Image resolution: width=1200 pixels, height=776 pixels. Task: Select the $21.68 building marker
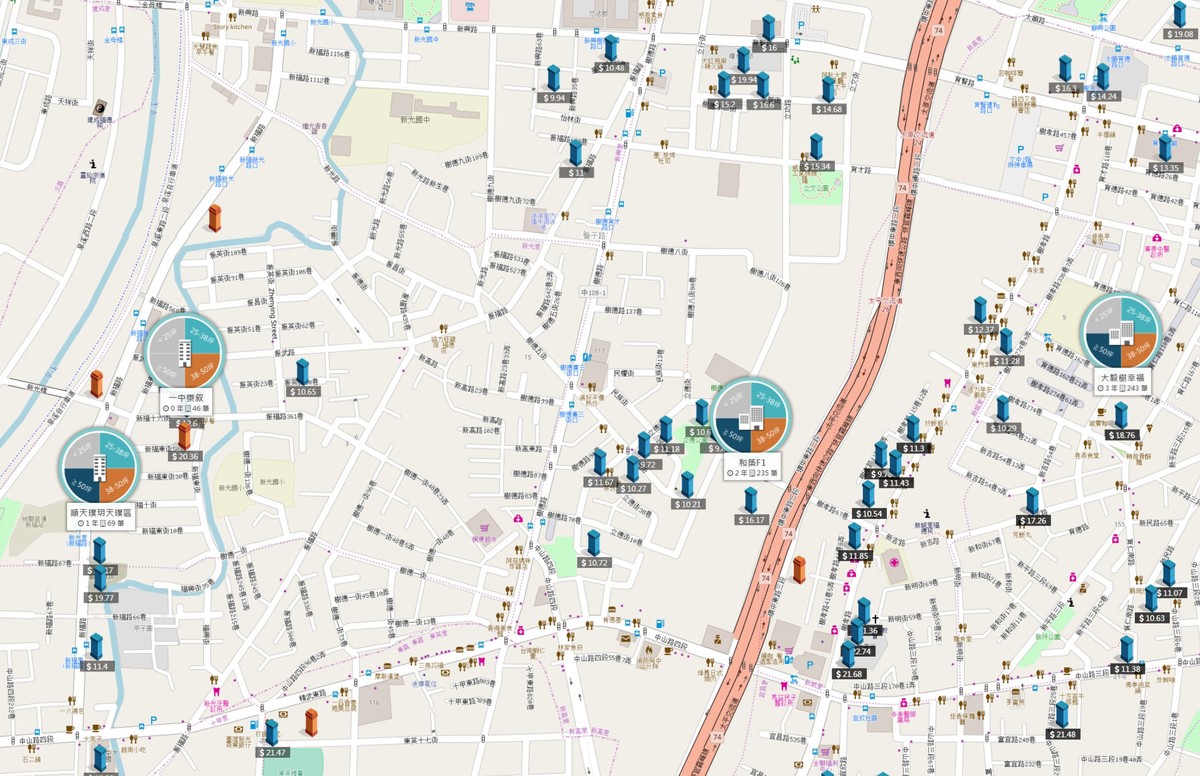(848, 653)
